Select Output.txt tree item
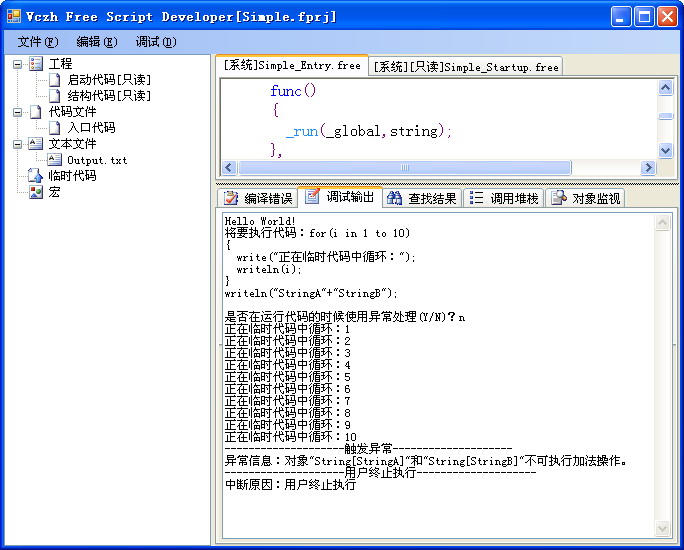 pyautogui.click(x=97, y=160)
